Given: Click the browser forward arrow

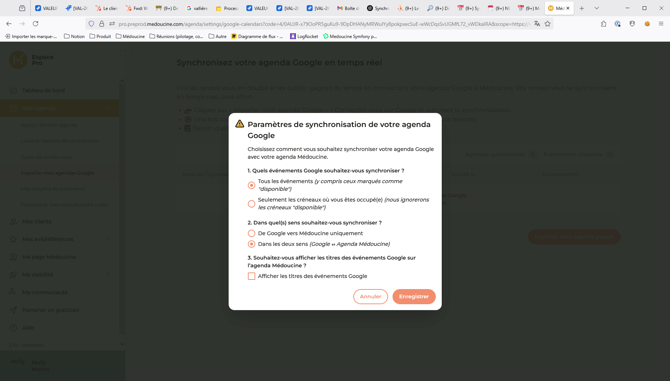Looking at the screenshot, I should (x=22, y=24).
